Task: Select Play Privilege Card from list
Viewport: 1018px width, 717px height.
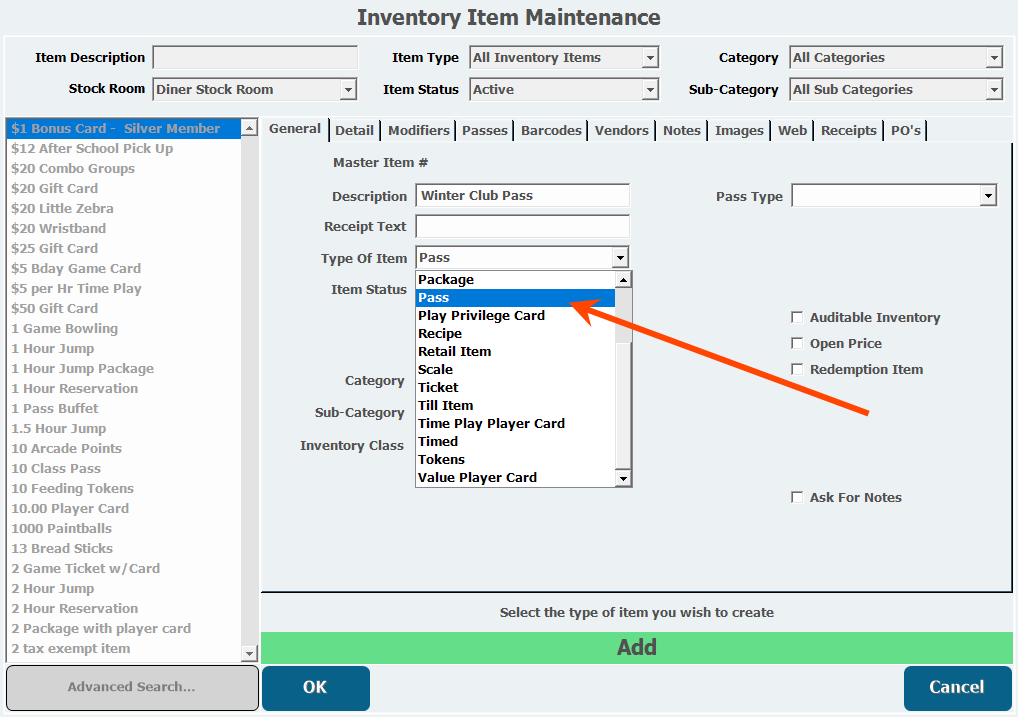Action: click(x=481, y=316)
